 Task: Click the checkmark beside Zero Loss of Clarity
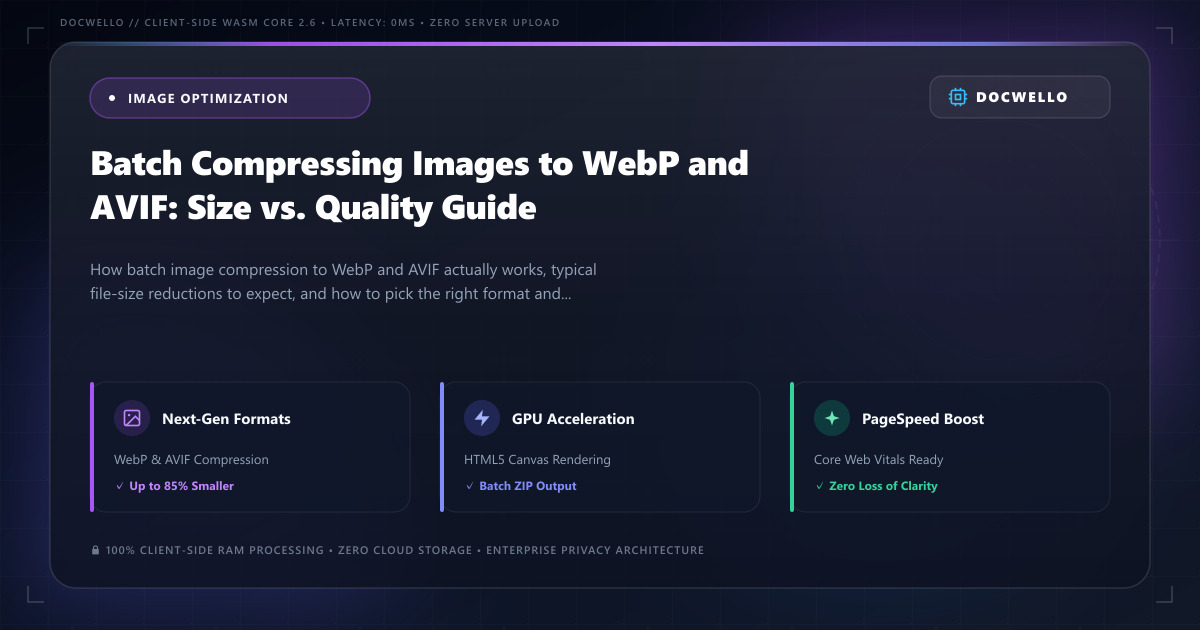(819, 486)
